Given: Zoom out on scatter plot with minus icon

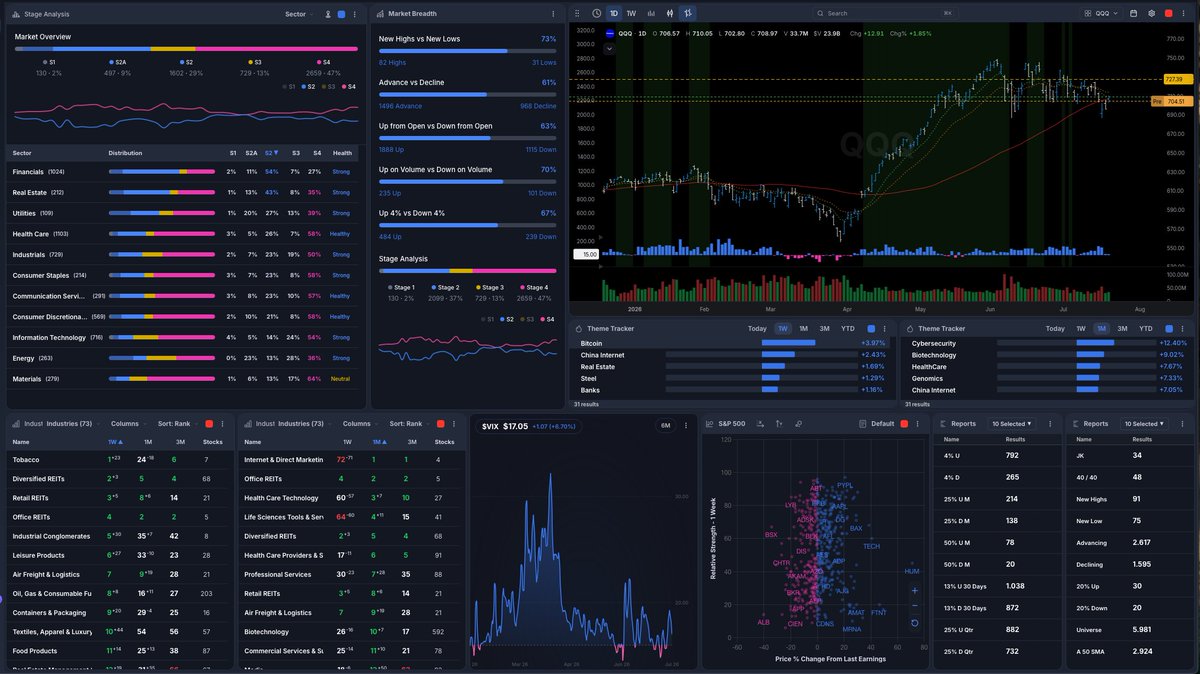Looking at the screenshot, I should pos(914,606).
